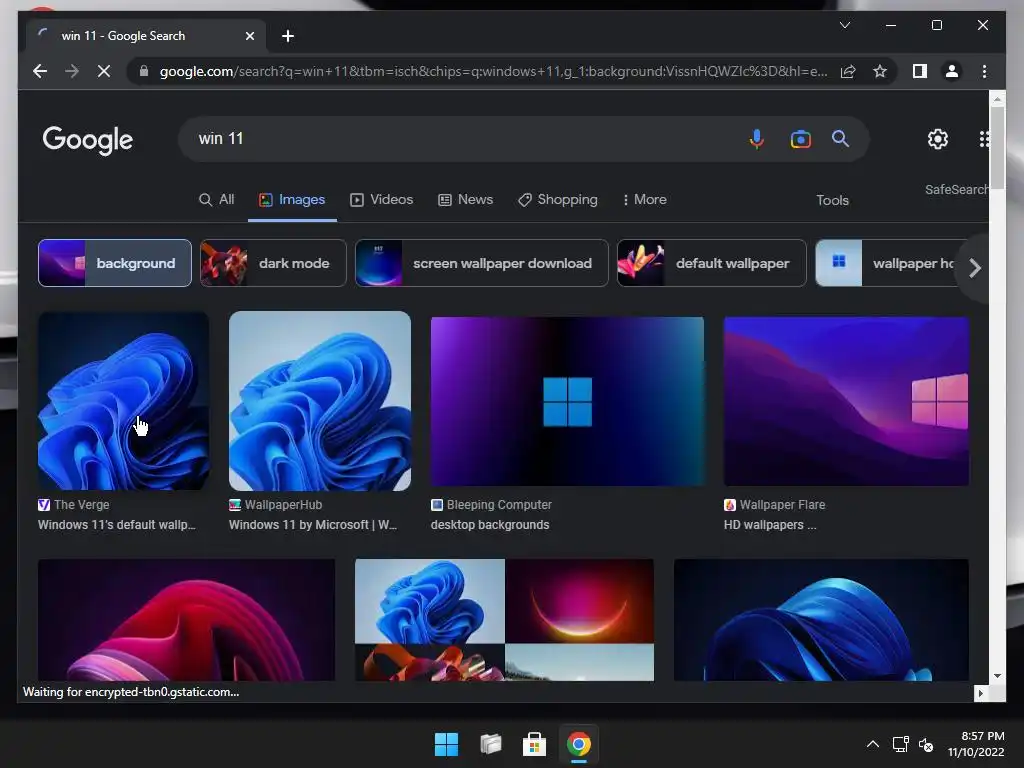1024x768 pixels.
Task: Open a new tab with plus button
Action: 288,36
